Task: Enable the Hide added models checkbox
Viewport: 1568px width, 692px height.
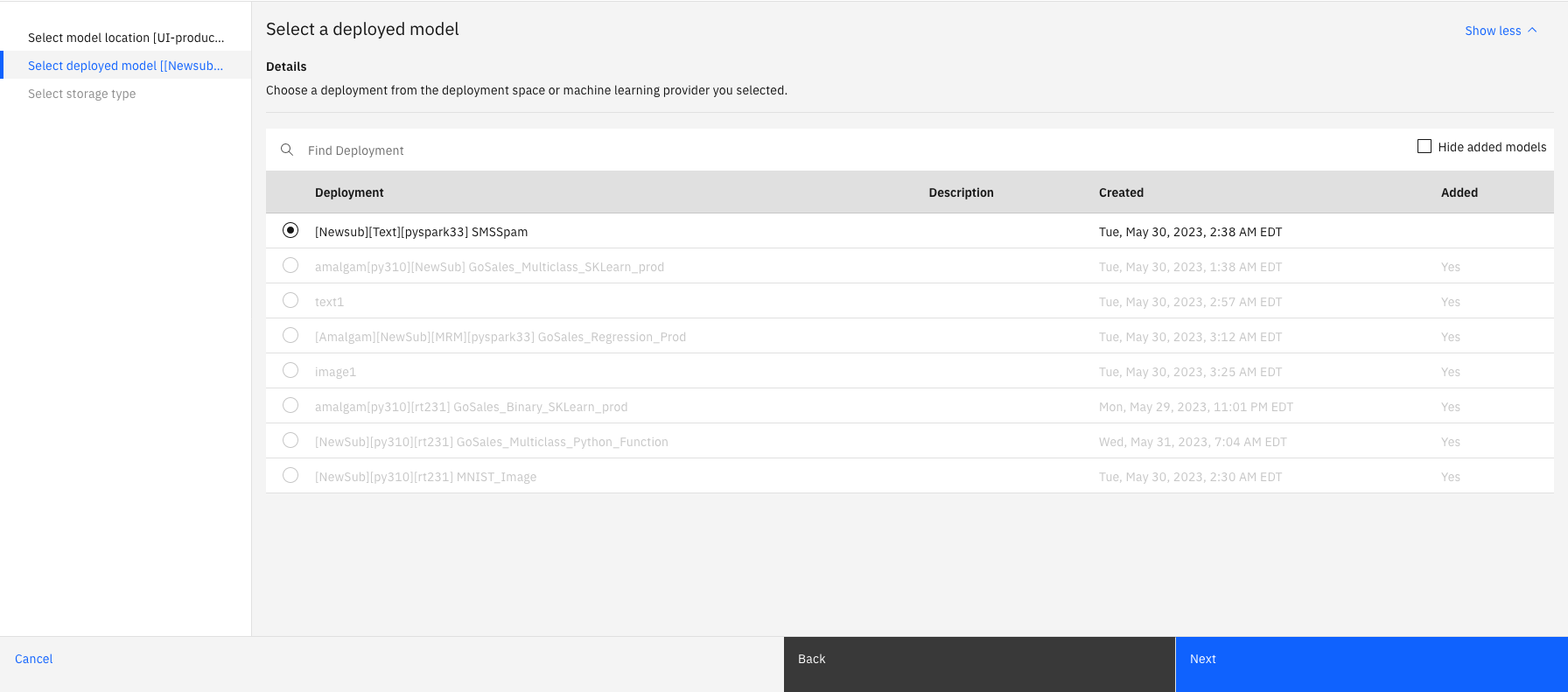Action: [x=1424, y=146]
